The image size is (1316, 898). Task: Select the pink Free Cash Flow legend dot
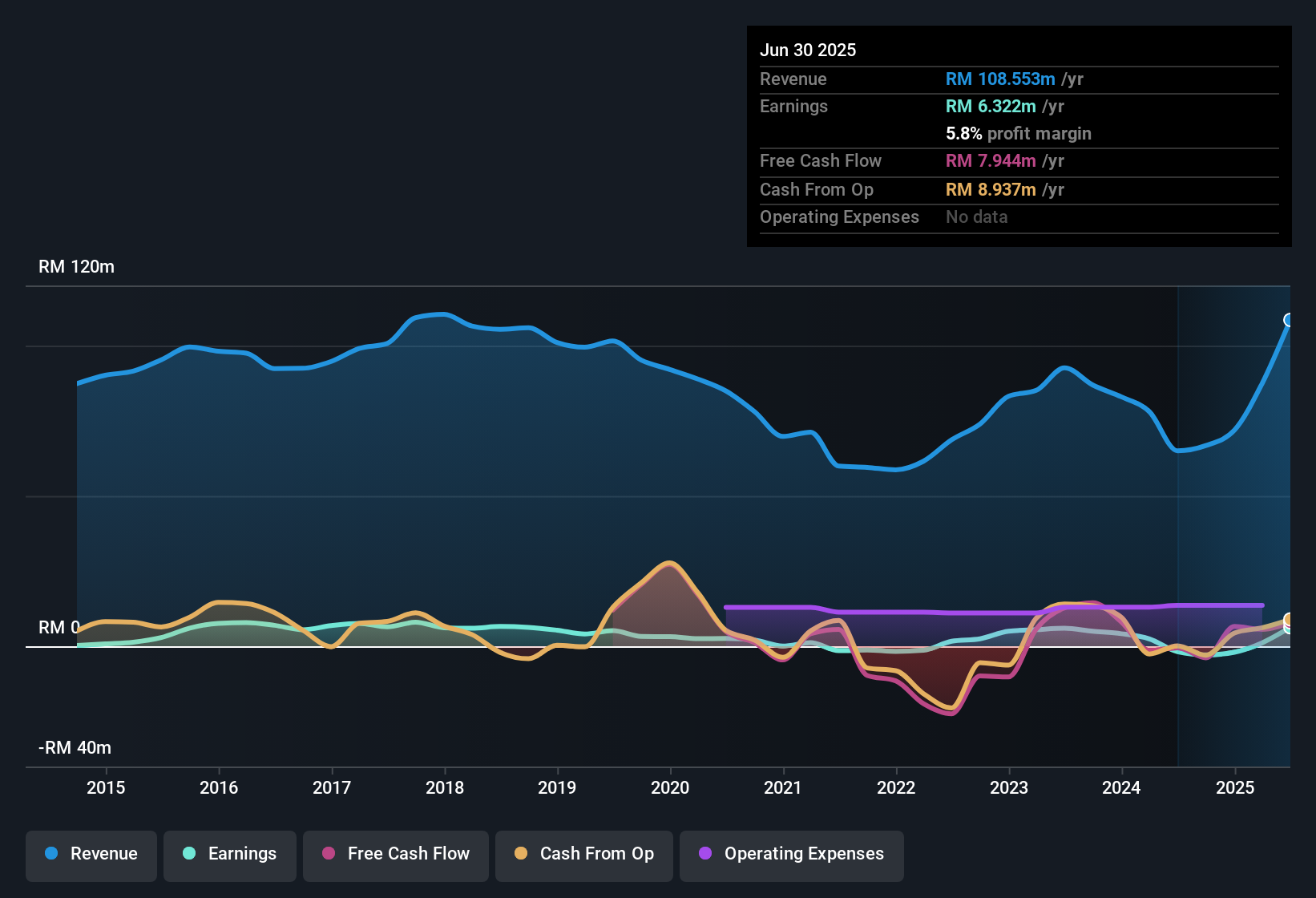[x=329, y=854]
